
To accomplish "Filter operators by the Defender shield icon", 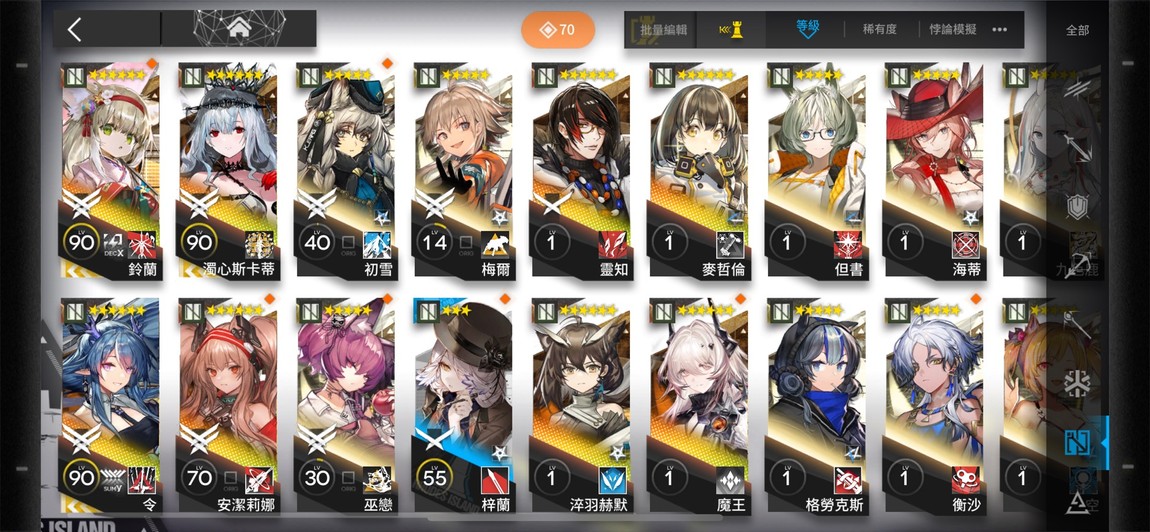I will (x=1077, y=208).
